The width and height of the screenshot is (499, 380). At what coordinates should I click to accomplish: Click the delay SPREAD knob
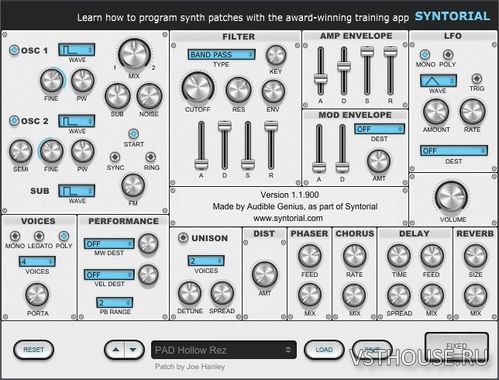(x=399, y=295)
